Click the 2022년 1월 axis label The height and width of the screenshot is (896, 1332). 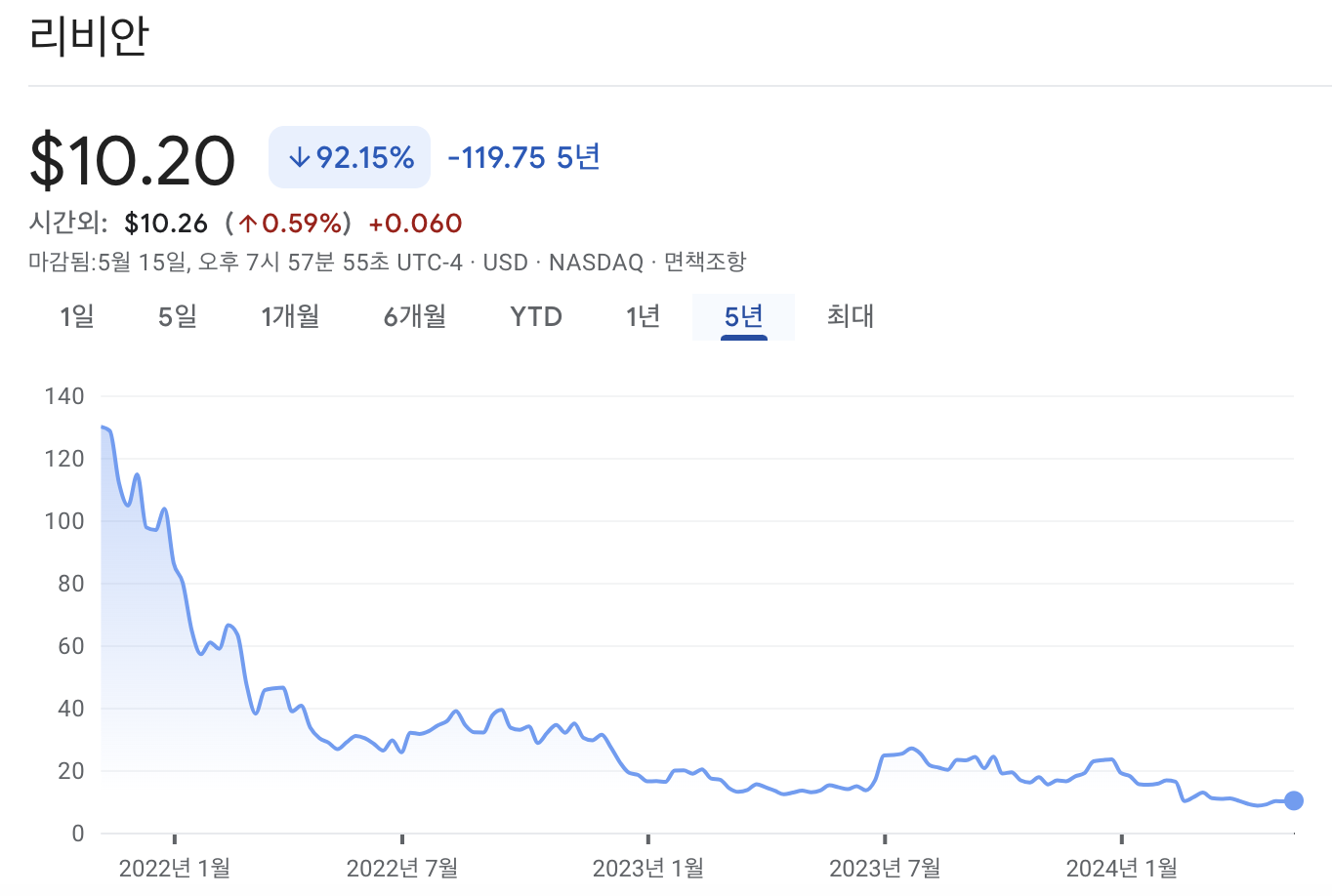click(x=175, y=868)
